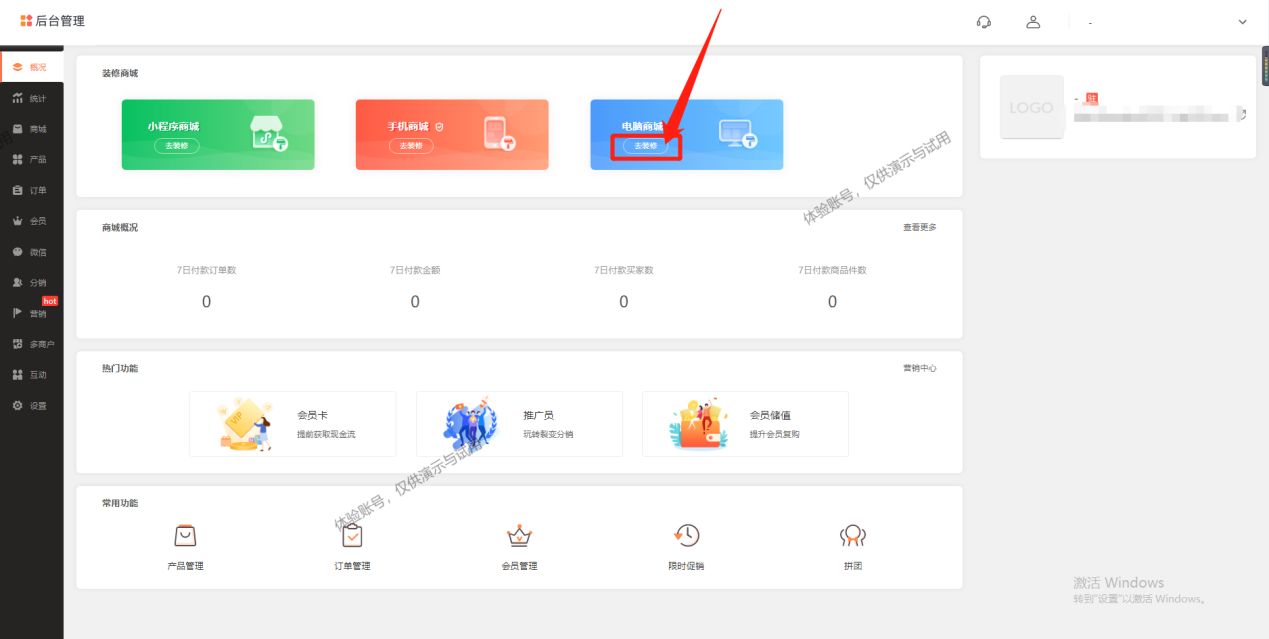
Task: Open the 产品 products sidebar item
Action: click(x=31, y=159)
